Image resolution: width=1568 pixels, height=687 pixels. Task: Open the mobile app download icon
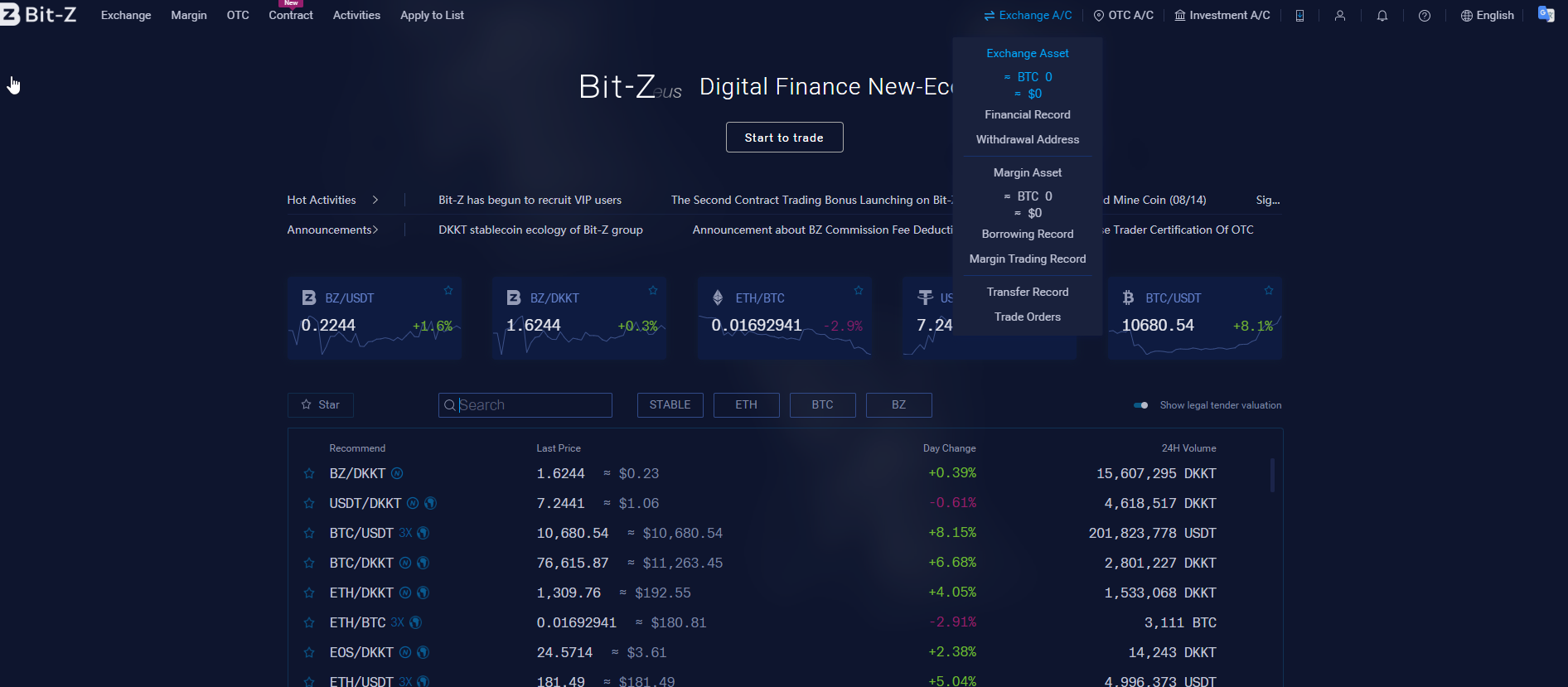(x=1299, y=16)
